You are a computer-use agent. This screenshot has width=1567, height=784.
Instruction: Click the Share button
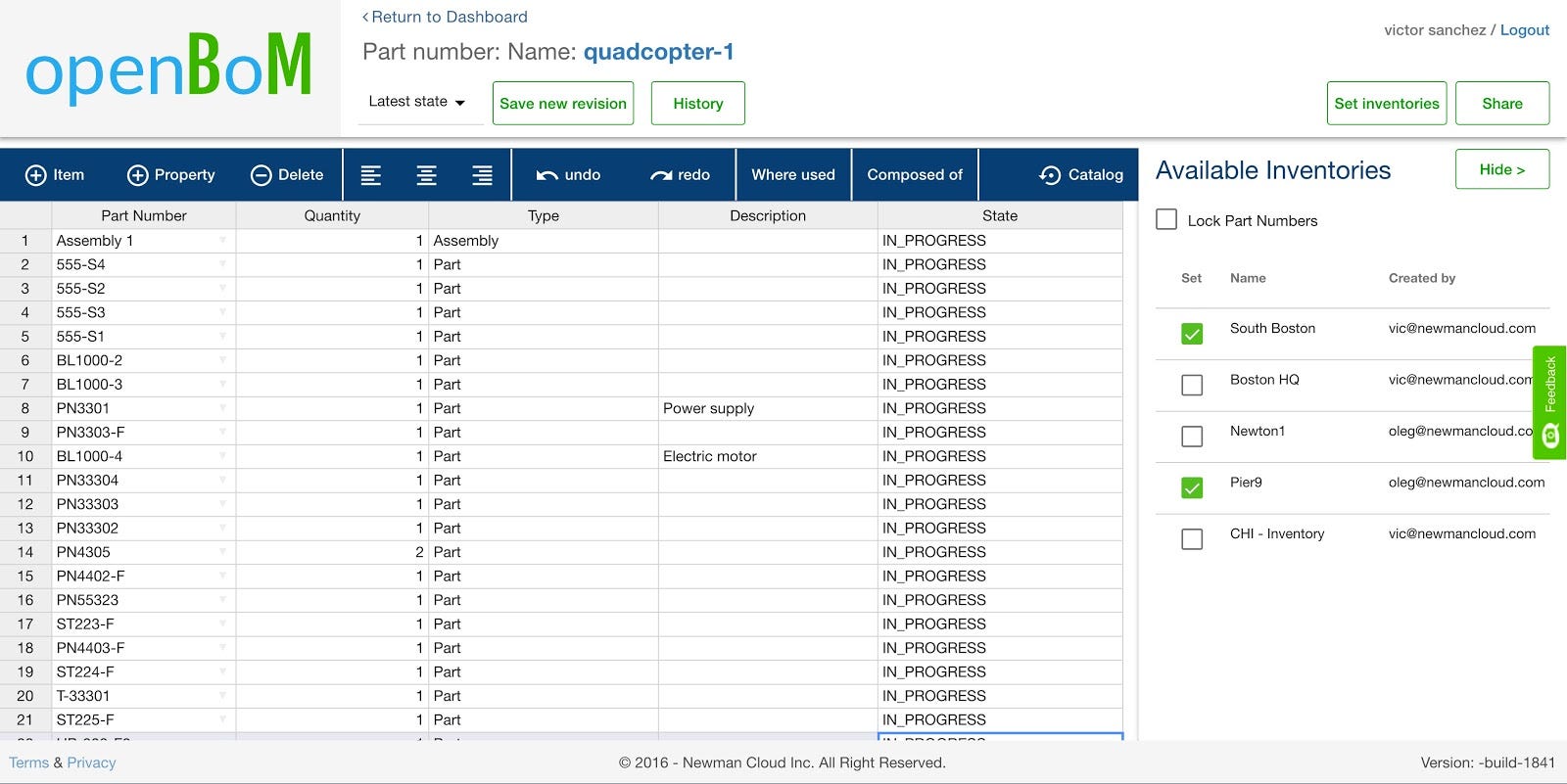(1502, 103)
